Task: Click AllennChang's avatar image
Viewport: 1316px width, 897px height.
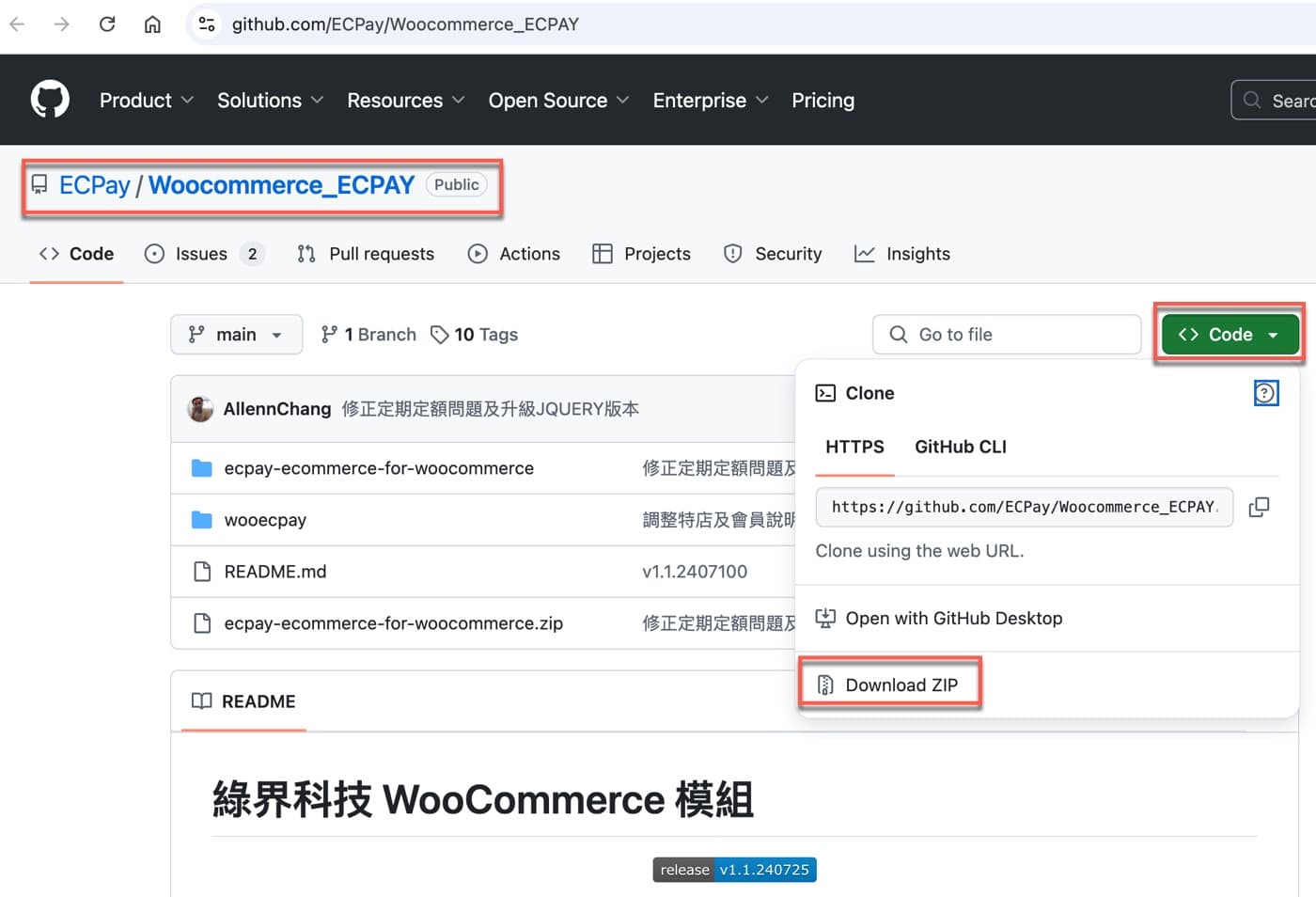Action: 200,408
